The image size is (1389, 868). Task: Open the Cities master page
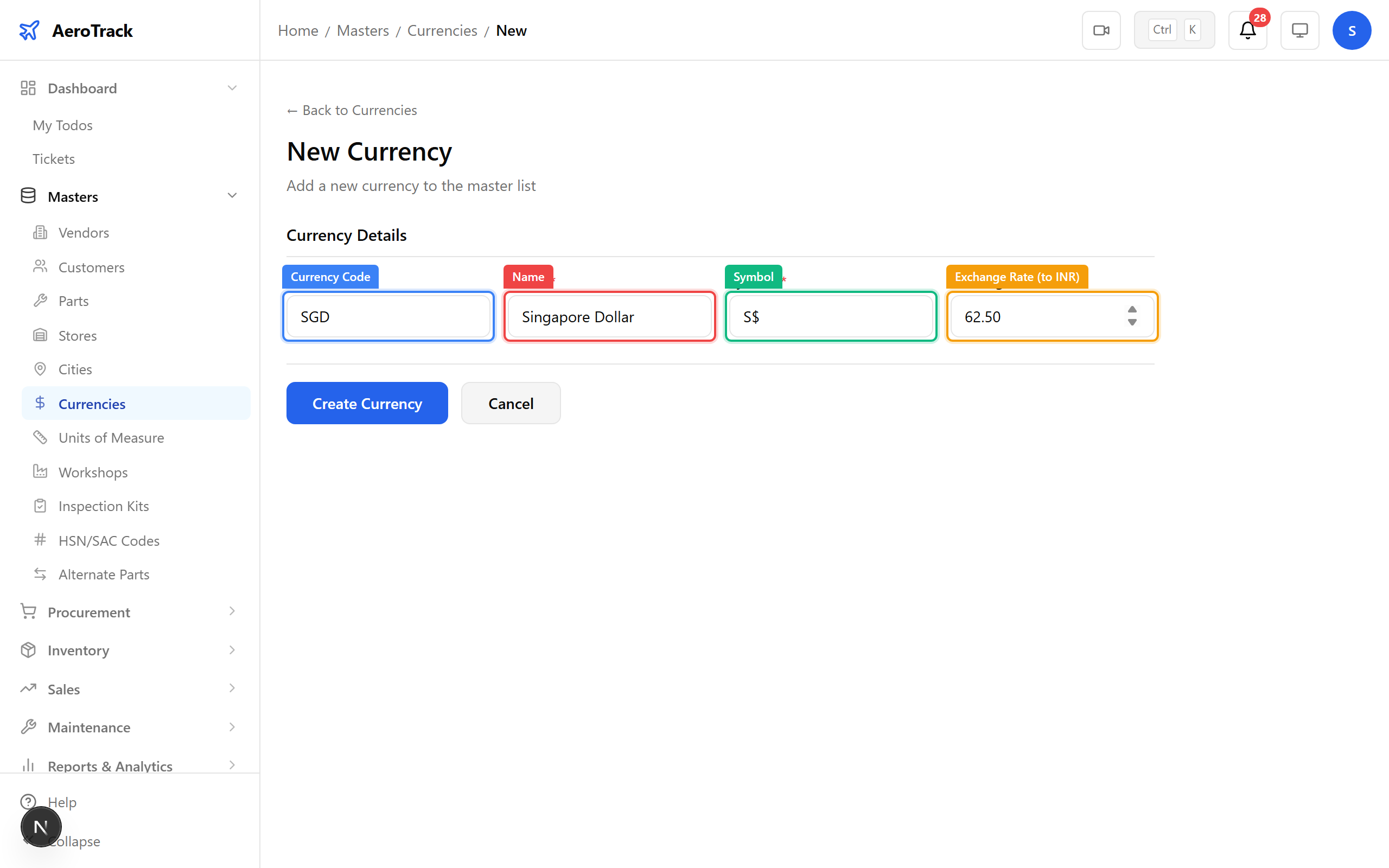click(x=75, y=369)
